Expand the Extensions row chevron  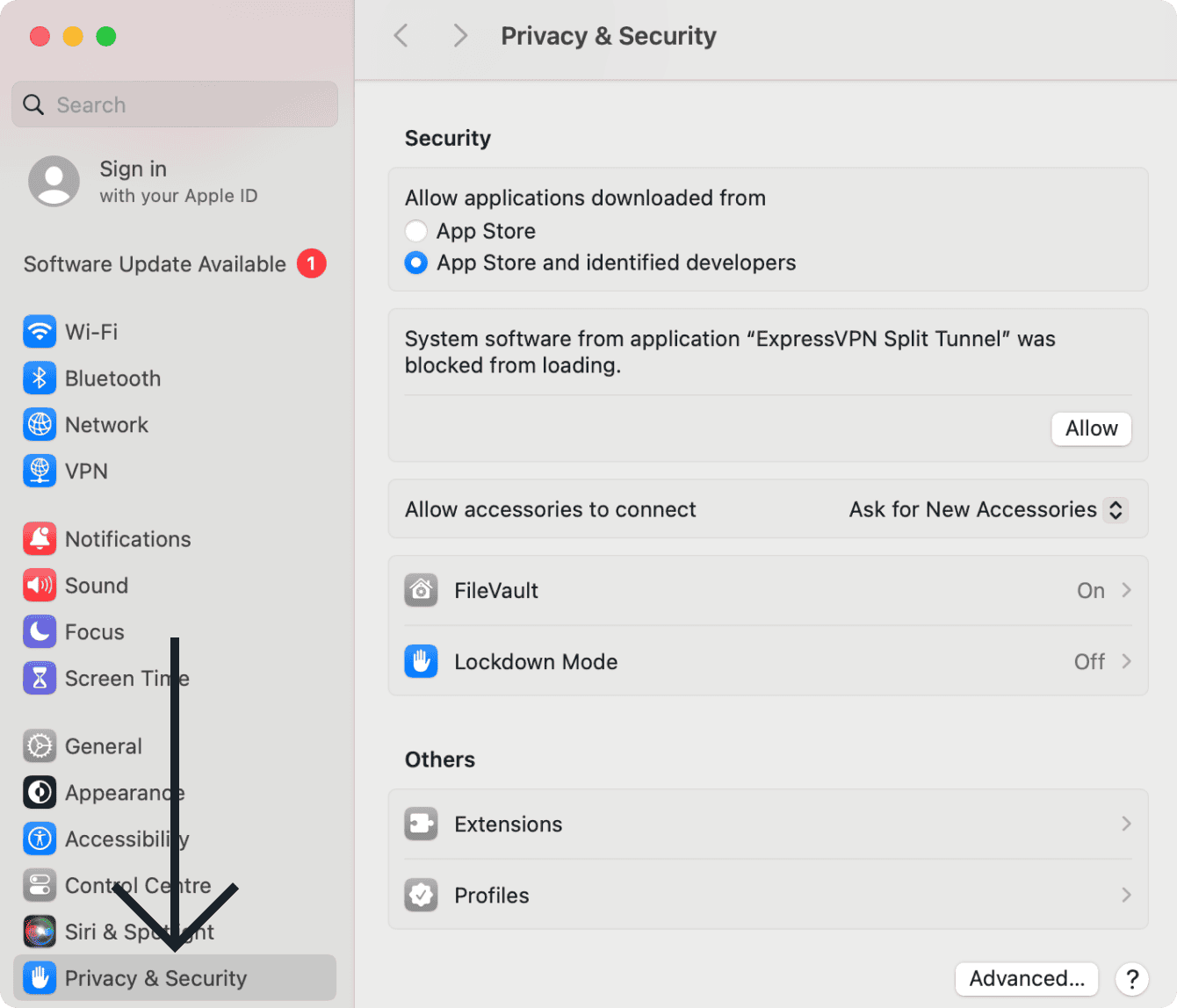click(1126, 824)
